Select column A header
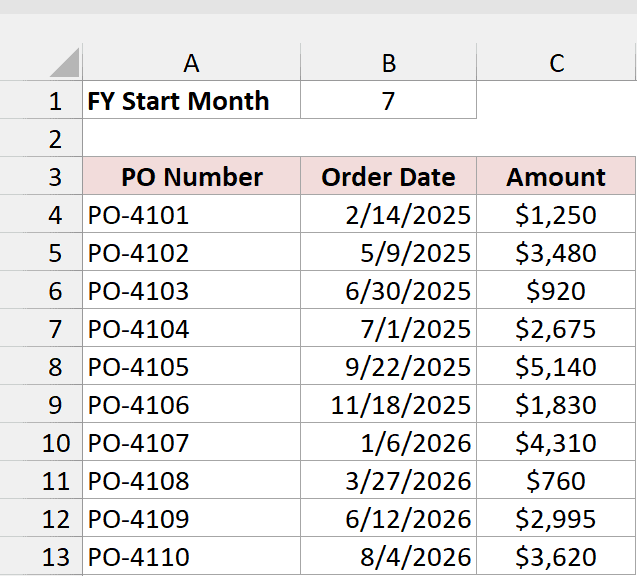 191,63
